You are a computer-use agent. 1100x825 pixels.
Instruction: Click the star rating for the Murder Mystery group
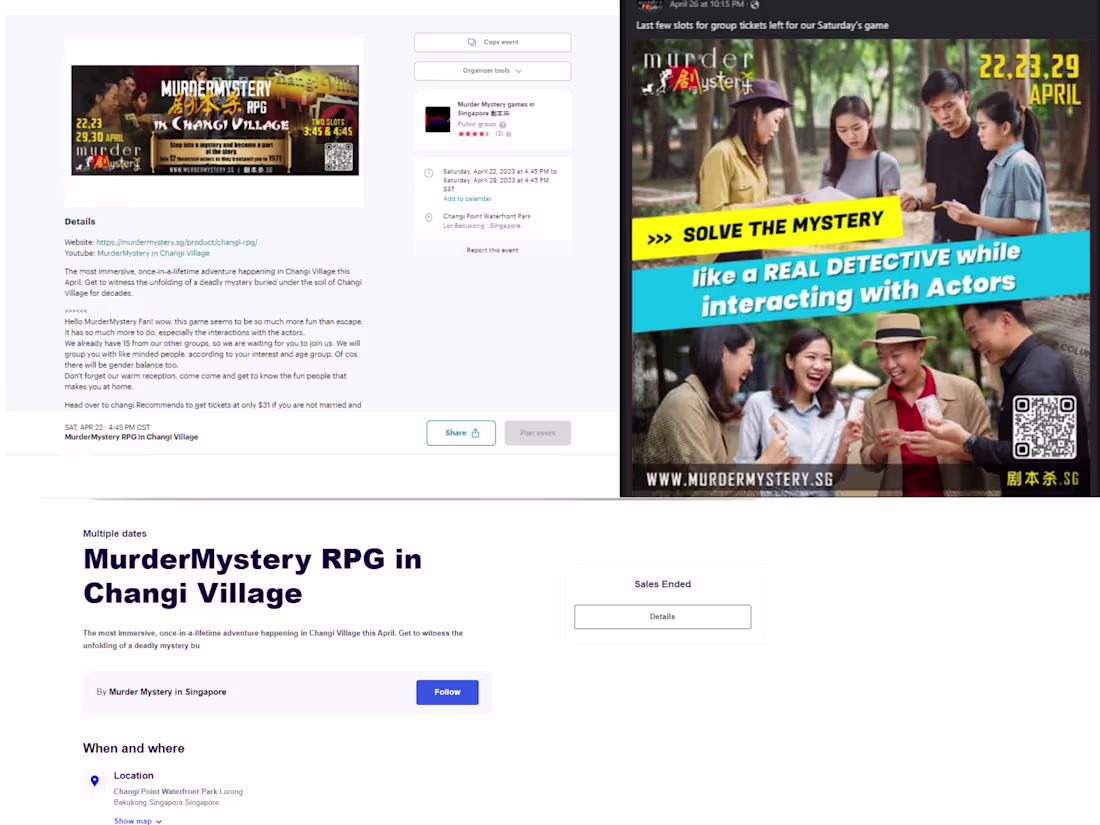[x=476, y=134]
